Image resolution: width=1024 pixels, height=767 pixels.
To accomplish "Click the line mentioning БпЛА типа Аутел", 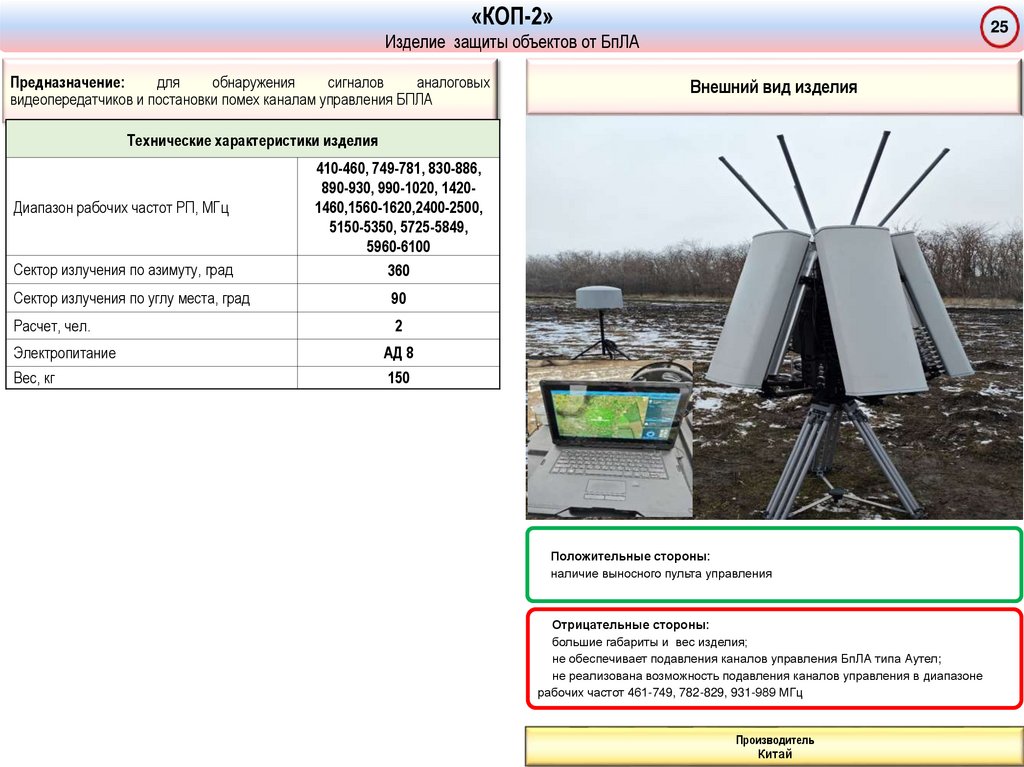I will coord(746,659).
